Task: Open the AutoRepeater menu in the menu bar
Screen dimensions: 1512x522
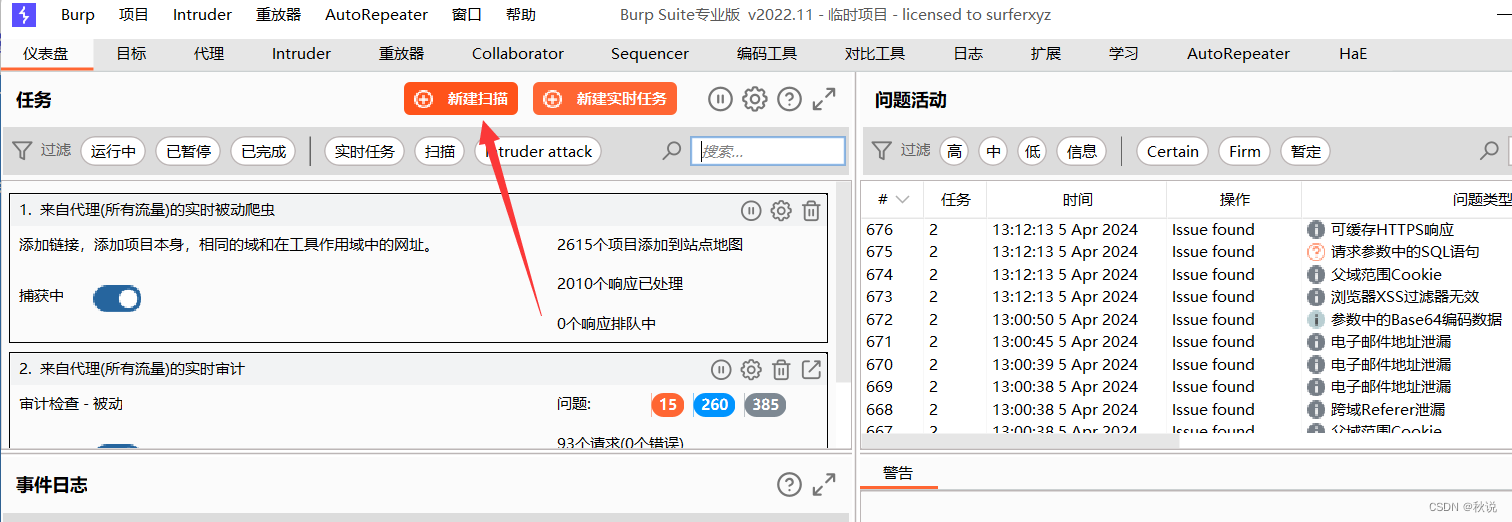Action: [x=376, y=15]
